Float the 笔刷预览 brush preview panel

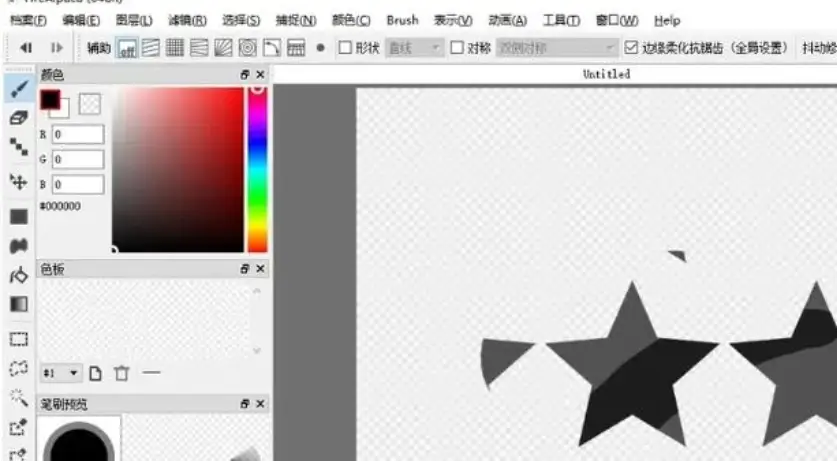click(244, 404)
